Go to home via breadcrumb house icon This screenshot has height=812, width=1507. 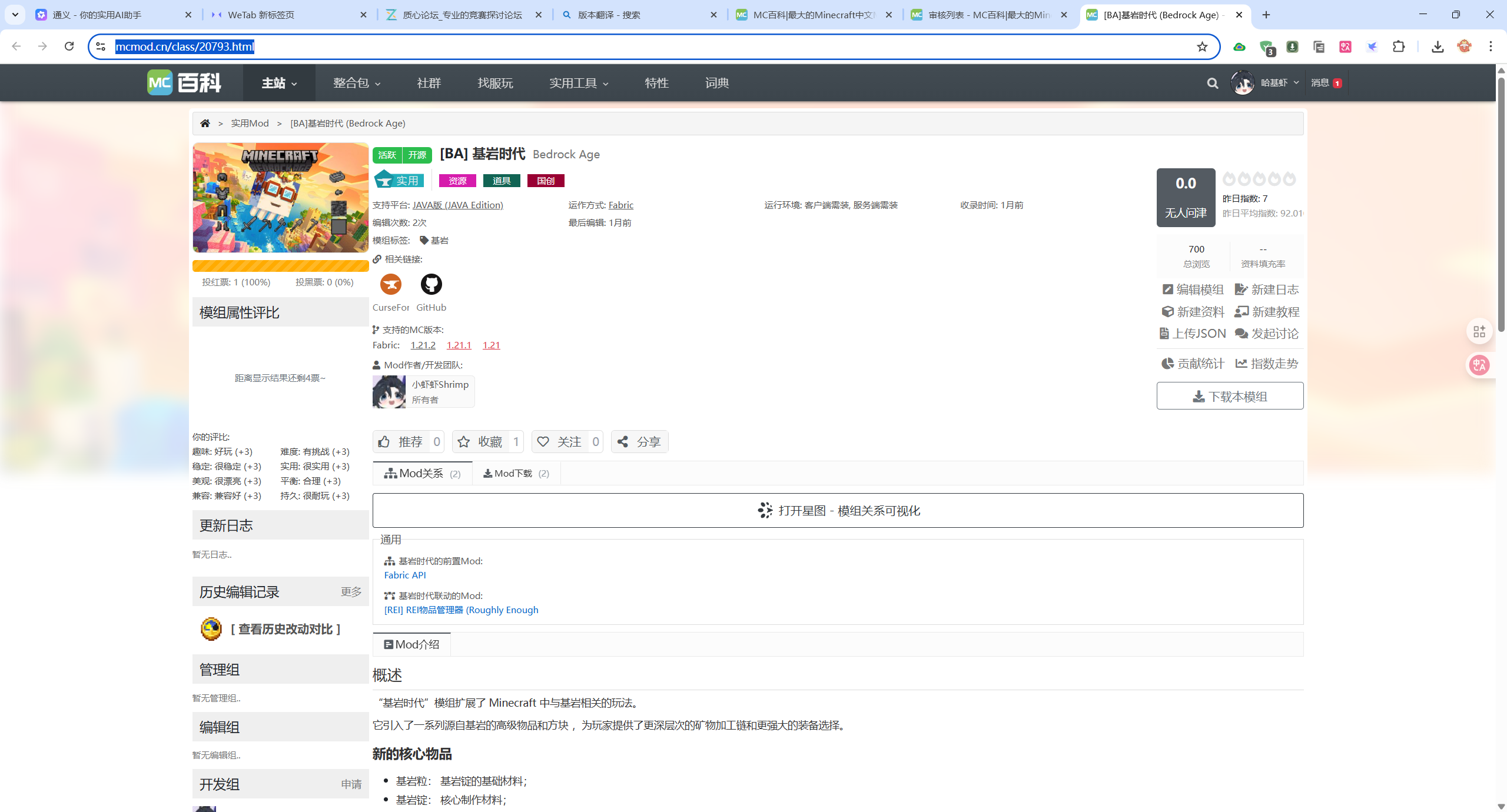tap(205, 123)
